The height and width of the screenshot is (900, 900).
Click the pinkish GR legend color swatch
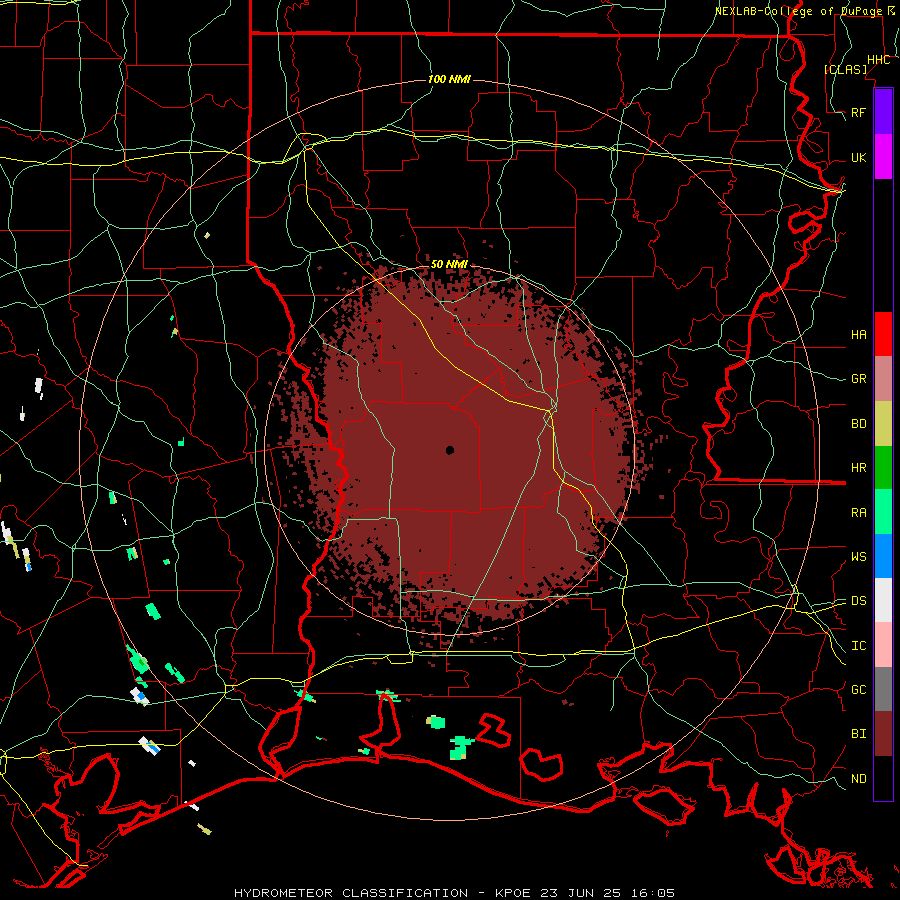883,379
